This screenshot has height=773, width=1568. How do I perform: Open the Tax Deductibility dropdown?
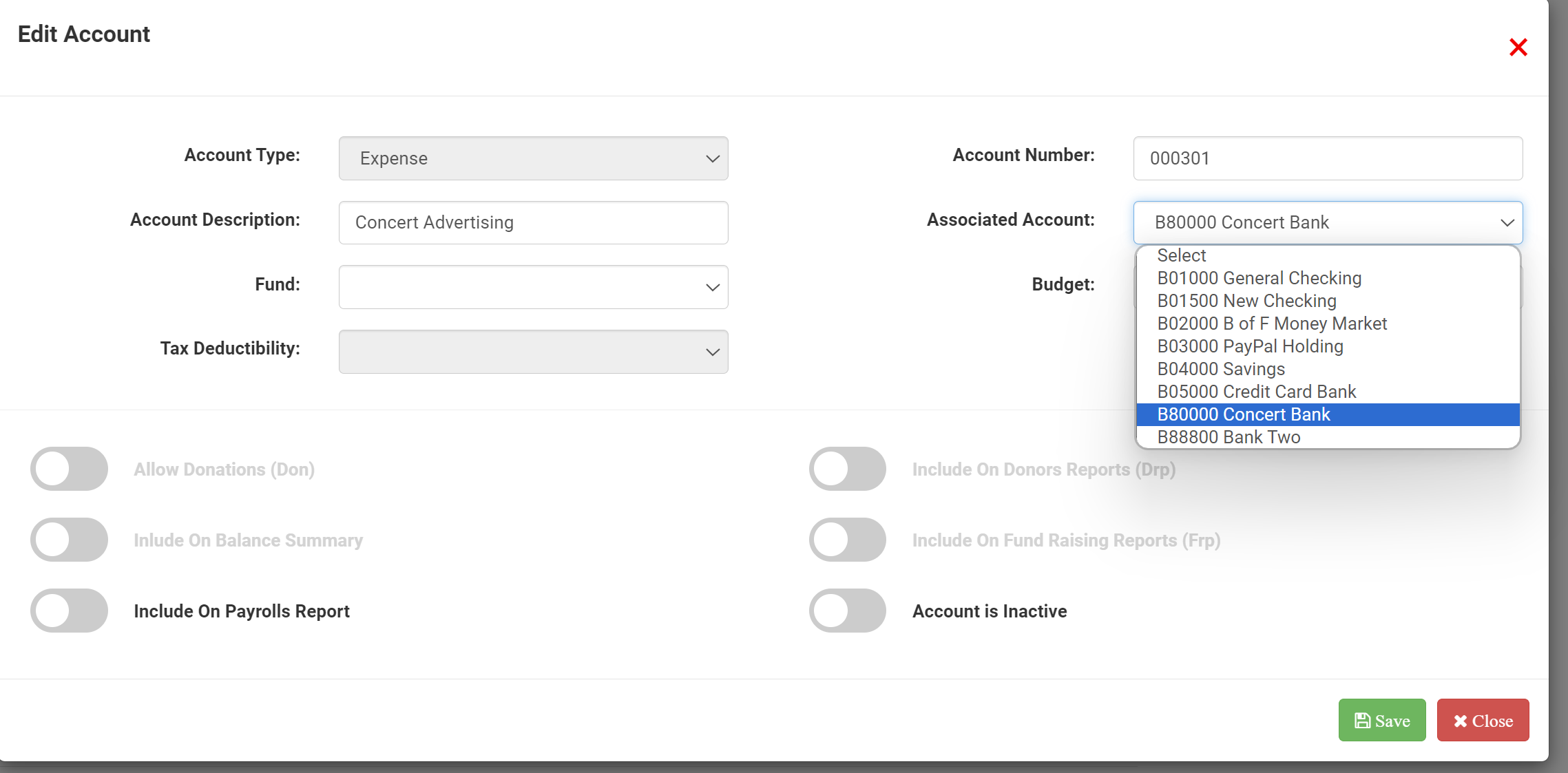click(533, 352)
